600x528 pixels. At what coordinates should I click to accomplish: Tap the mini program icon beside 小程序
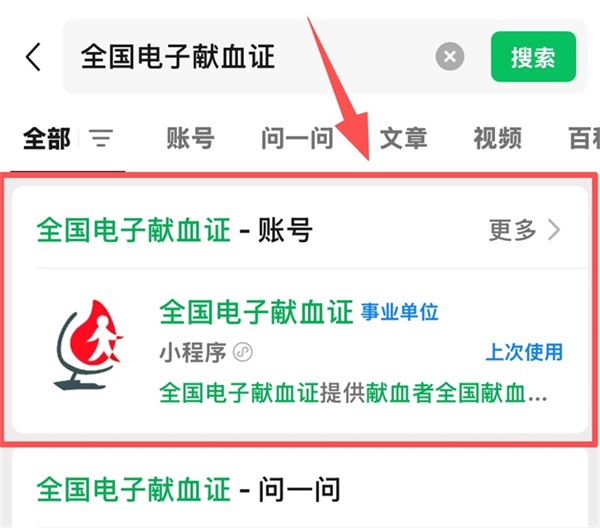243,352
